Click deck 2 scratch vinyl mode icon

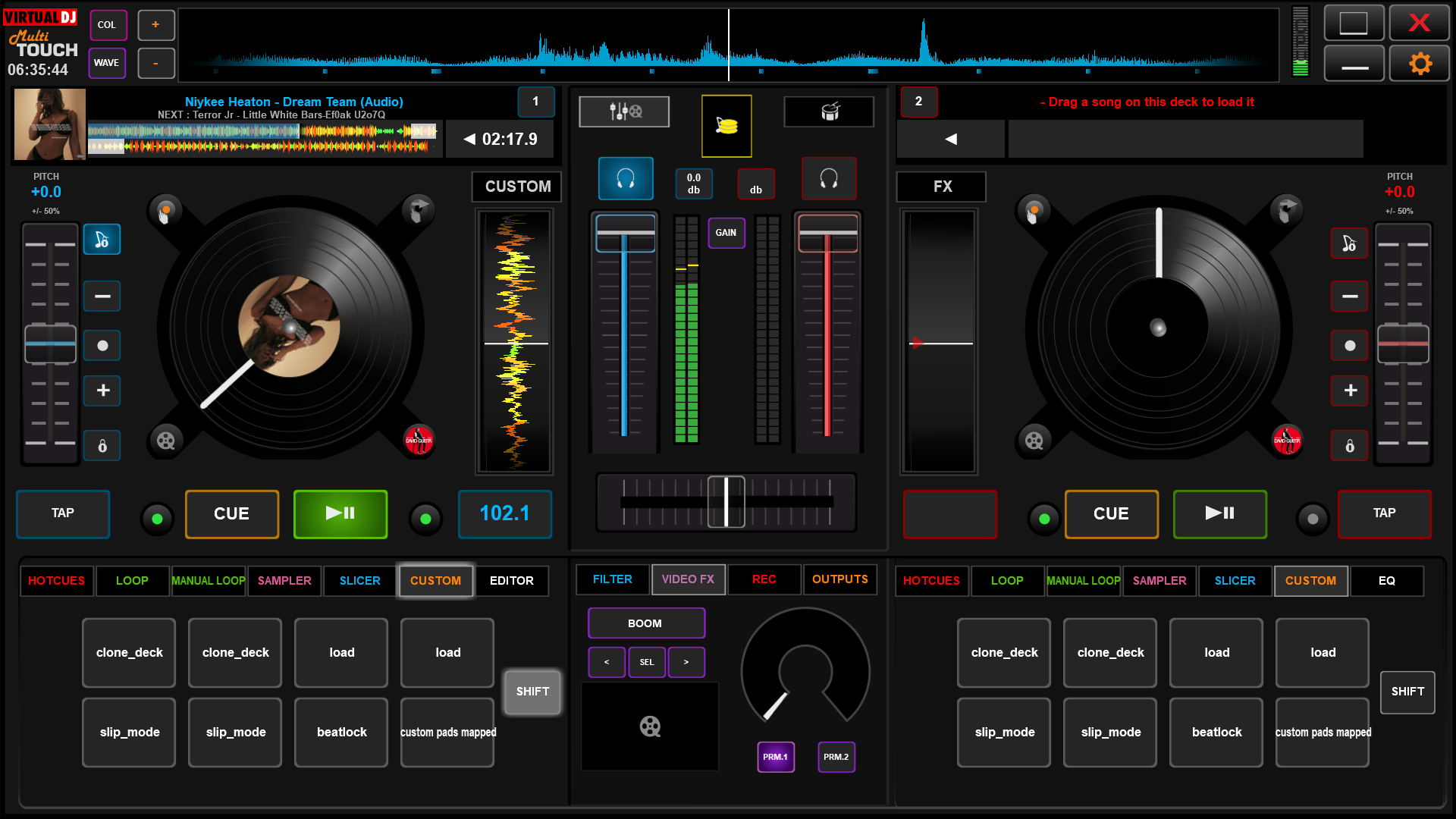tap(1287, 210)
